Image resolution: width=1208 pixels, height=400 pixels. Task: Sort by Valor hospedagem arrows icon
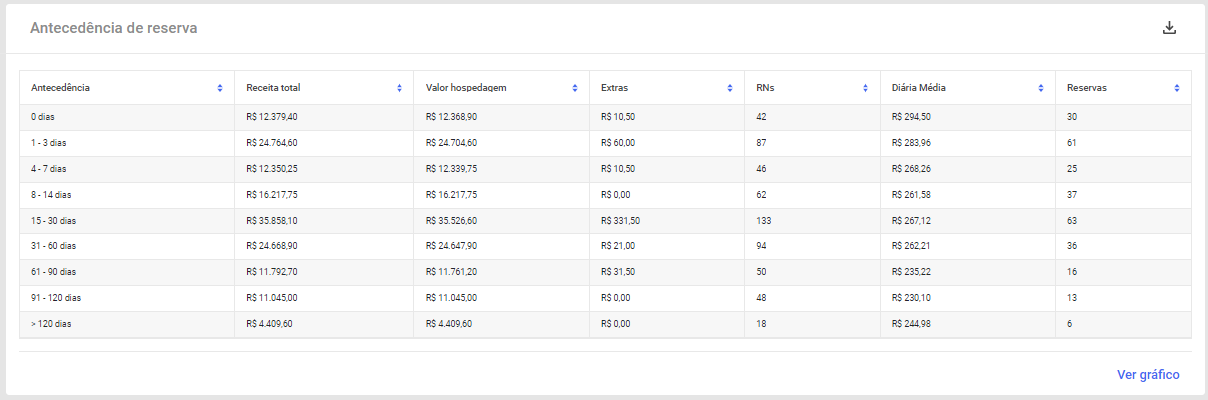(575, 88)
